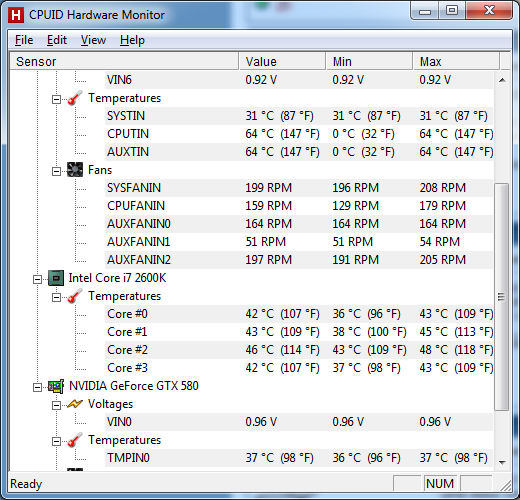Screen dimensions: 520x500
Task: Click the Fans label
Action: [x=100, y=170]
